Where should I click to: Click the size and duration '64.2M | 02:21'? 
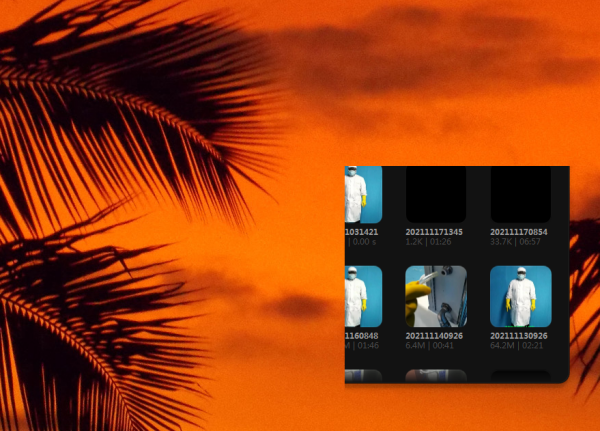point(517,346)
